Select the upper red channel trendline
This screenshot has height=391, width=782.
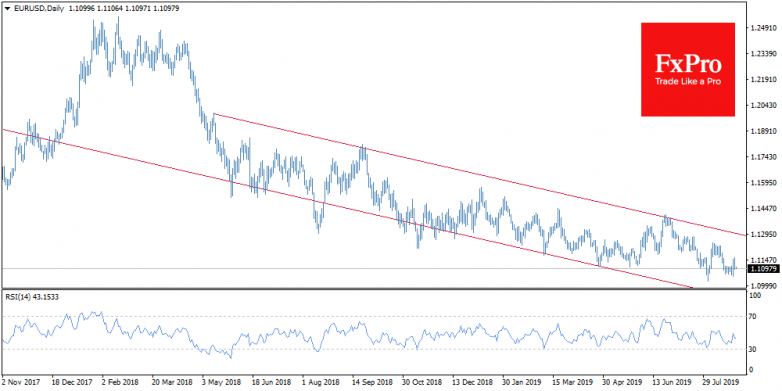479,174
